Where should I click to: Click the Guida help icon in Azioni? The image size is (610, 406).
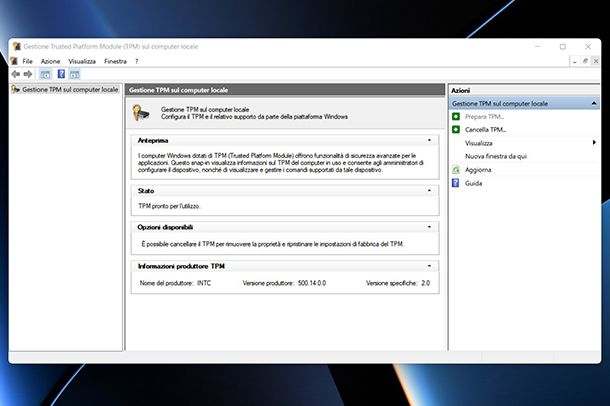click(x=456, y=183)
